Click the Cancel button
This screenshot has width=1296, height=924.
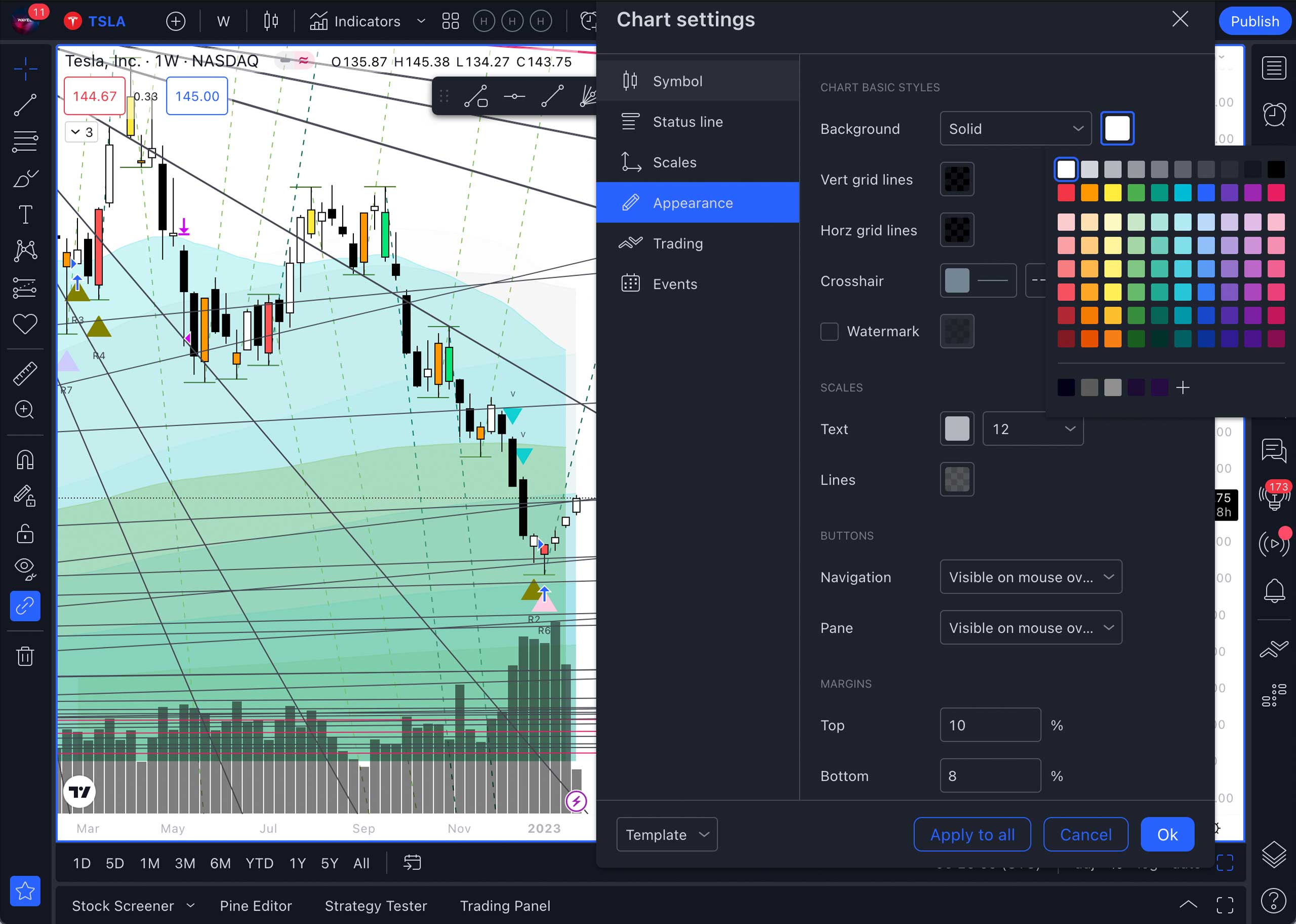click(1085, 835)
